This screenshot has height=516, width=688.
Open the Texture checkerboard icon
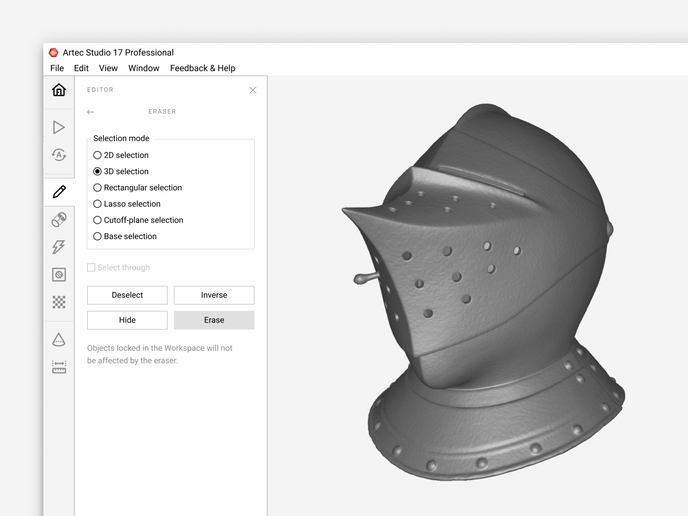point(59,301)
